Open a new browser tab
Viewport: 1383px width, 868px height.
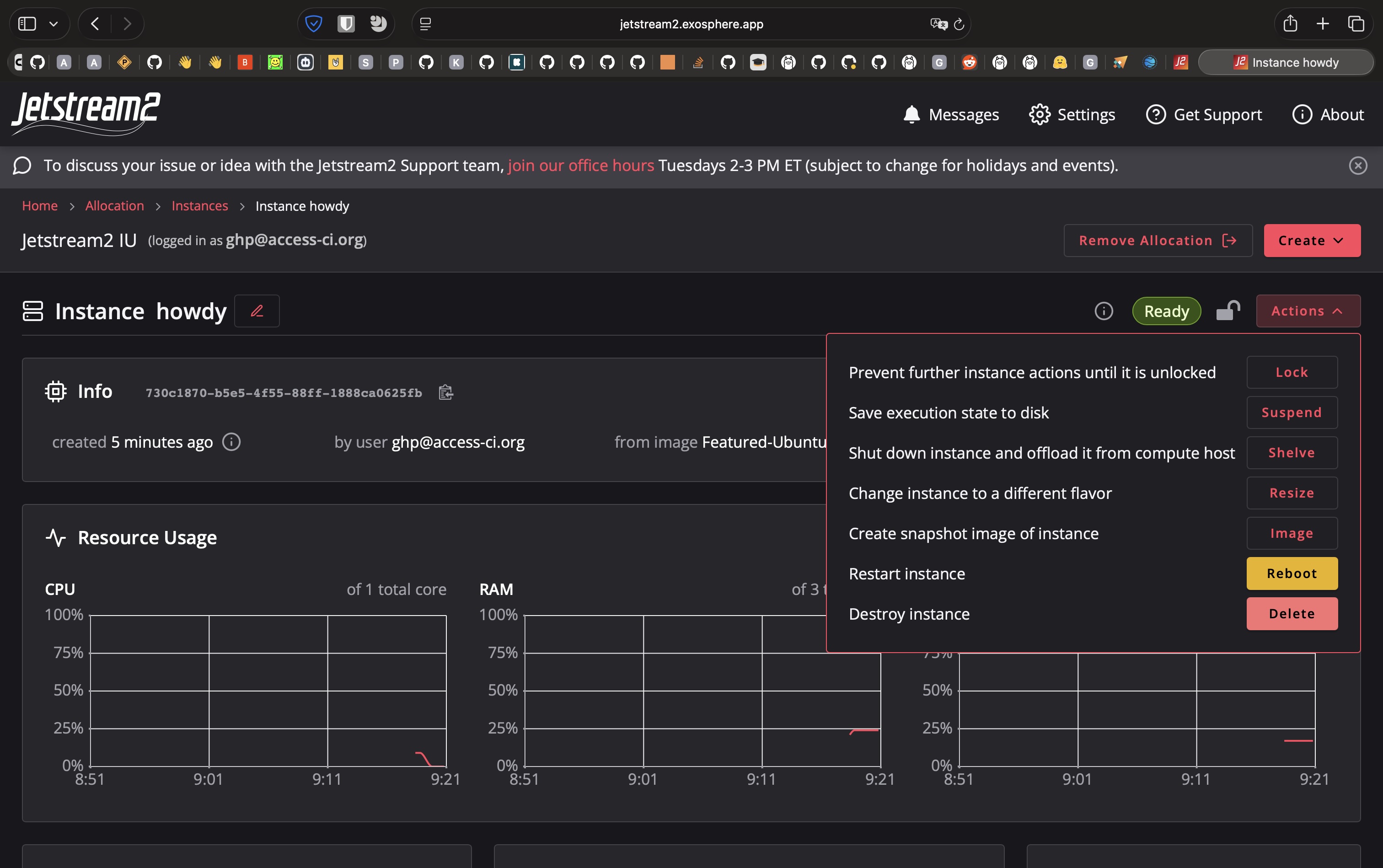pos(1323,23)
